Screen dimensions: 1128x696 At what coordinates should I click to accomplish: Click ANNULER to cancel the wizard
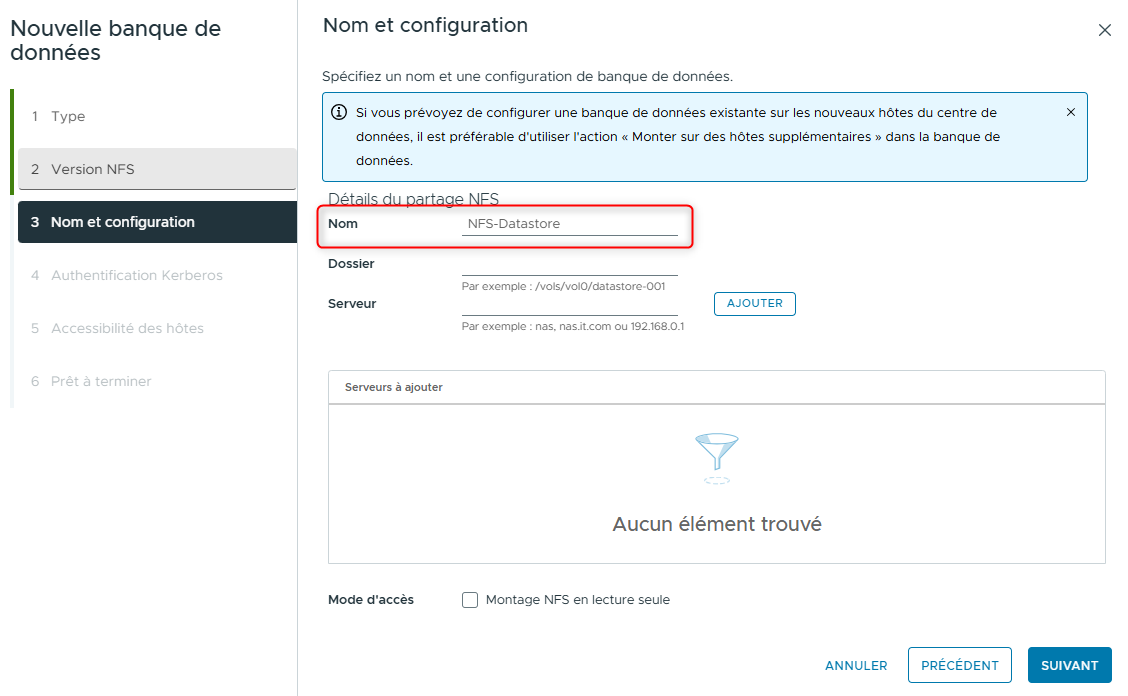click(x=856, y=665)
